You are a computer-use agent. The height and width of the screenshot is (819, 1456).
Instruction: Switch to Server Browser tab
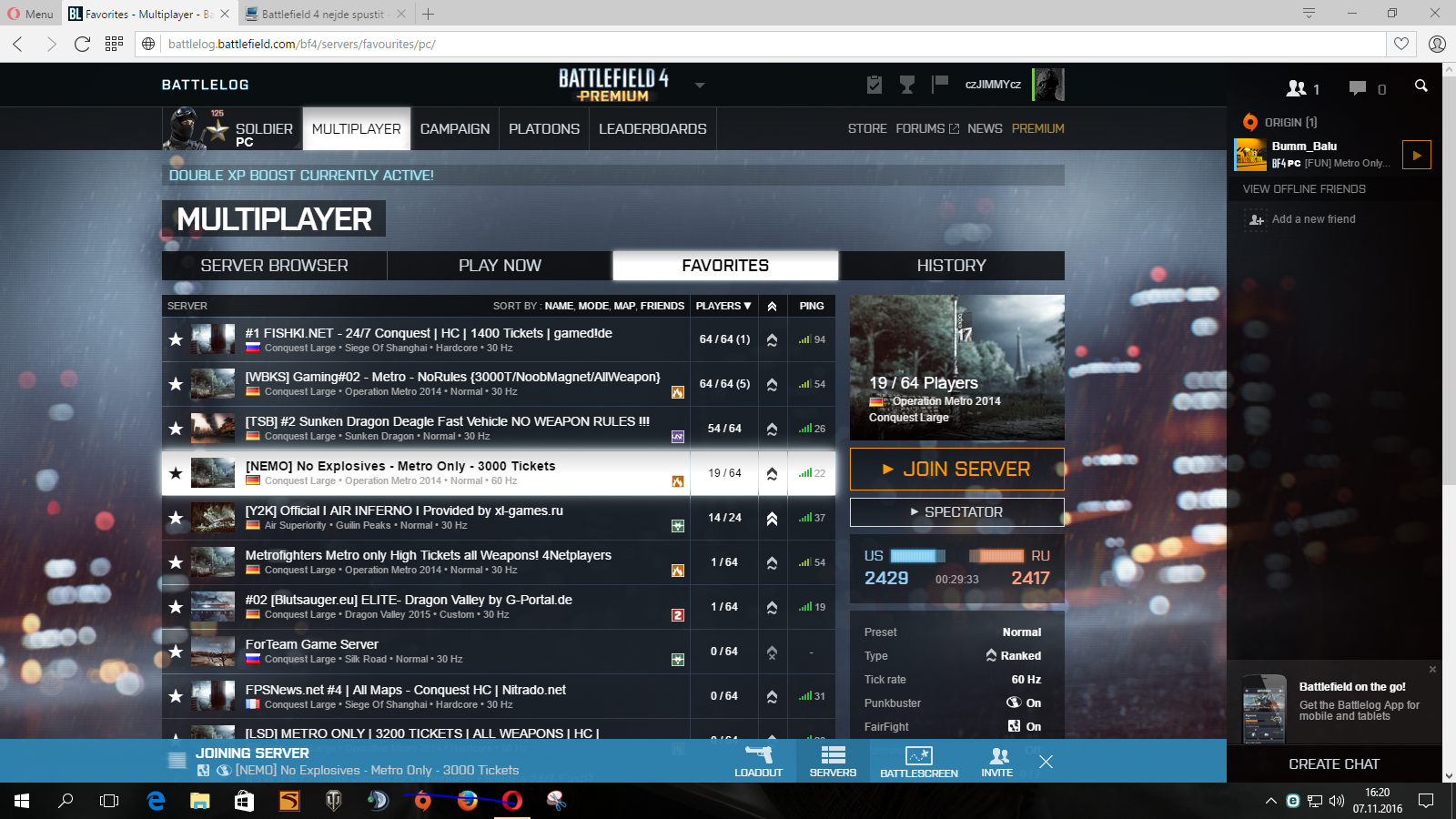(274, 266)
